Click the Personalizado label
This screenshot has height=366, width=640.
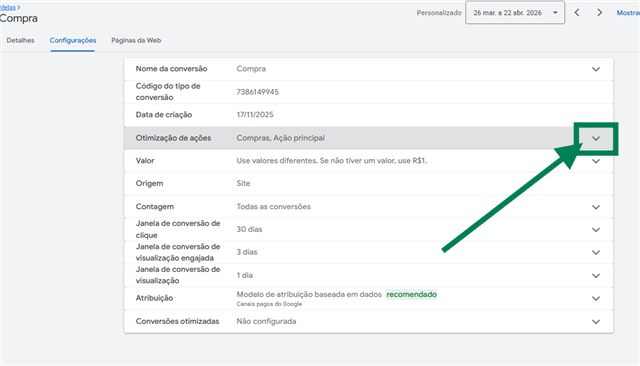click(439, 13)
